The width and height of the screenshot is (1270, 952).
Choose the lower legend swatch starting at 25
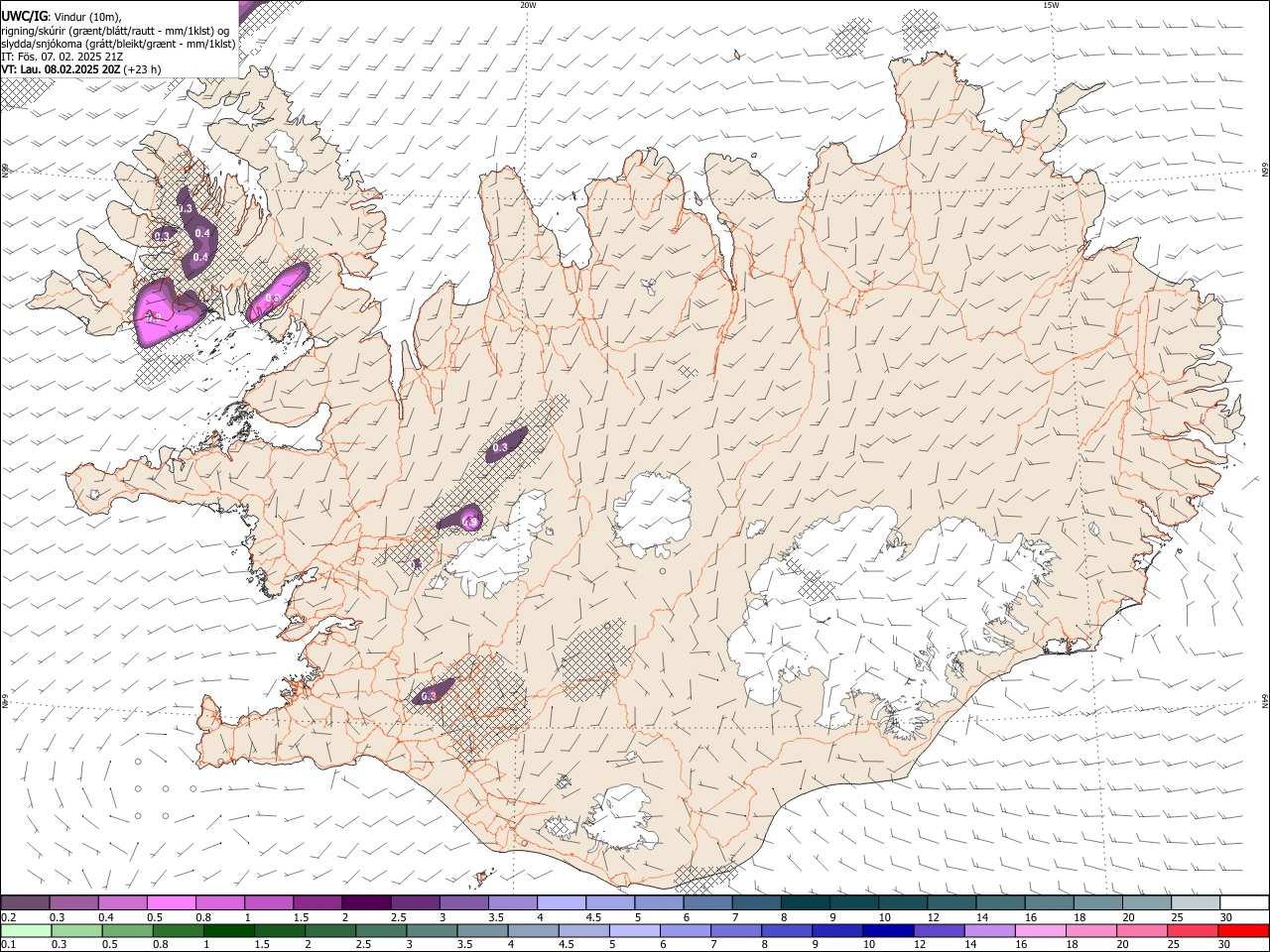click(1193, 931)
